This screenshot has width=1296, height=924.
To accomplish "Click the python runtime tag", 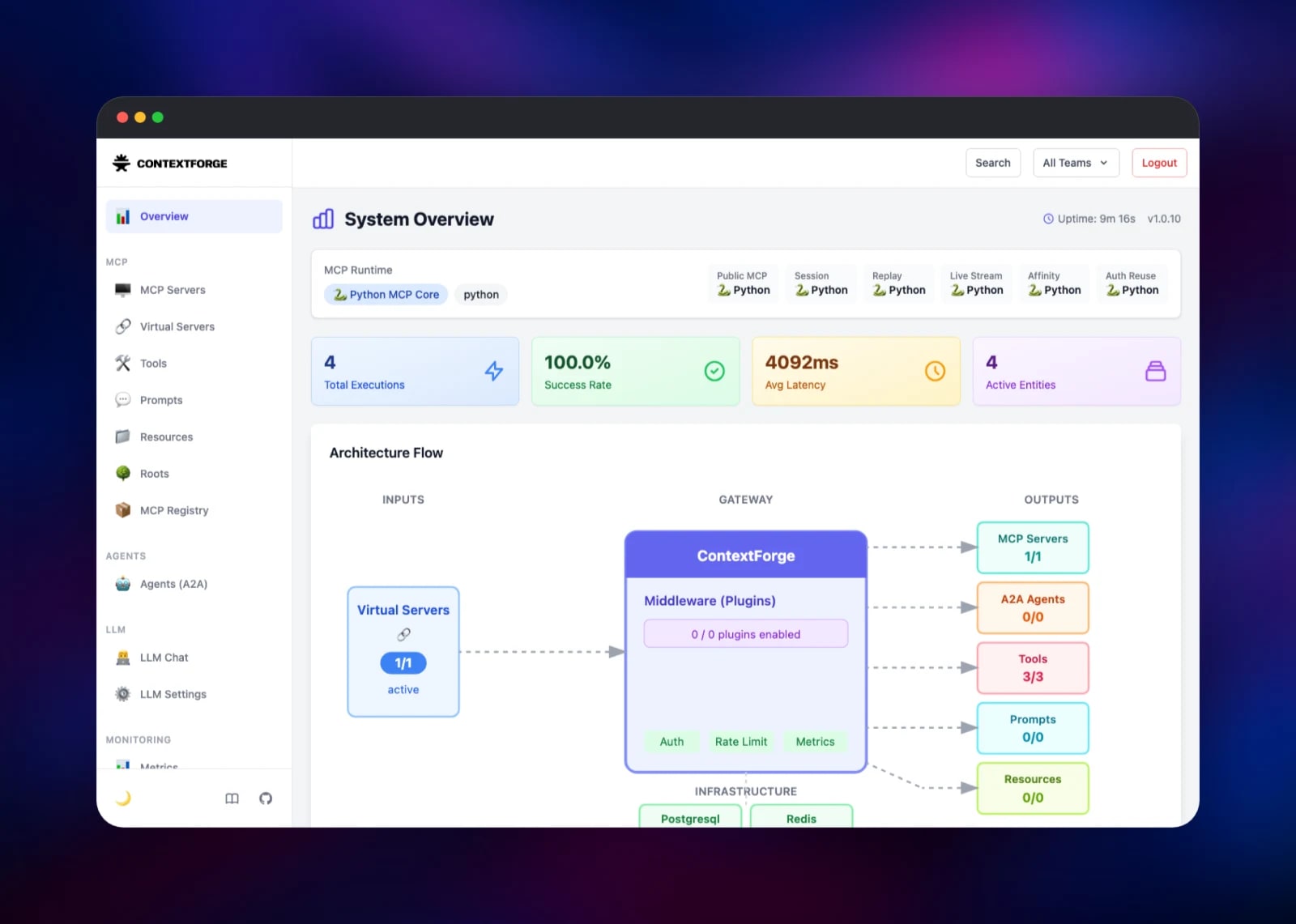I will click(481, 295).
